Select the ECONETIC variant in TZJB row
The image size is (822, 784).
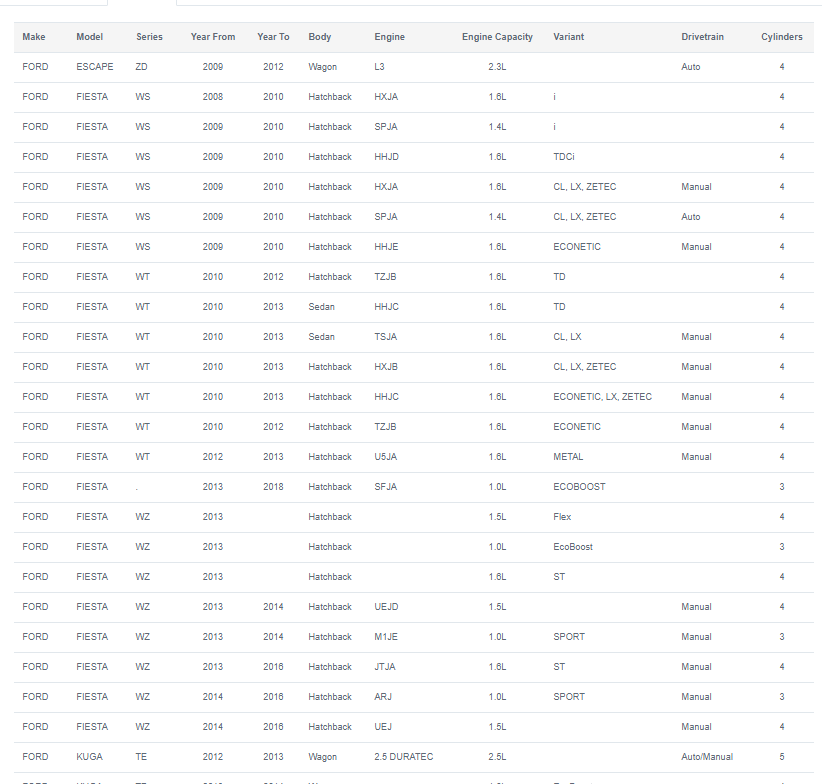[x=577, y=427]
